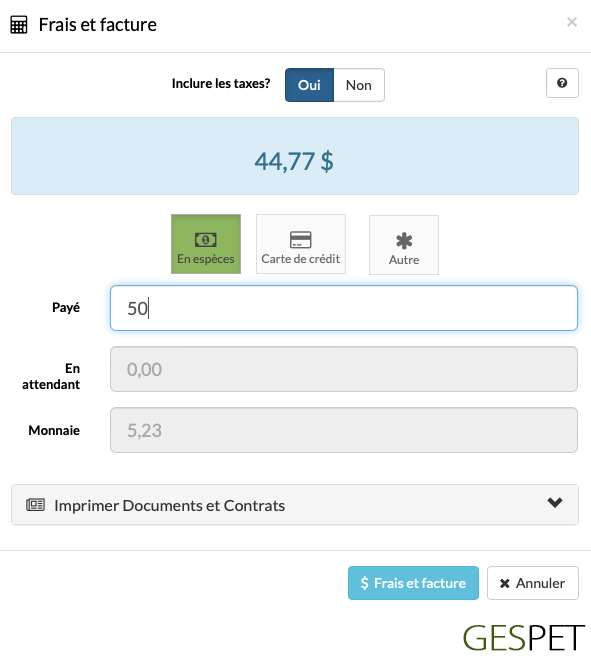Image resolution: width=591 pixels, height=664 pixels.
Task: Click the cash banknote icon
Action: (206, 240)
